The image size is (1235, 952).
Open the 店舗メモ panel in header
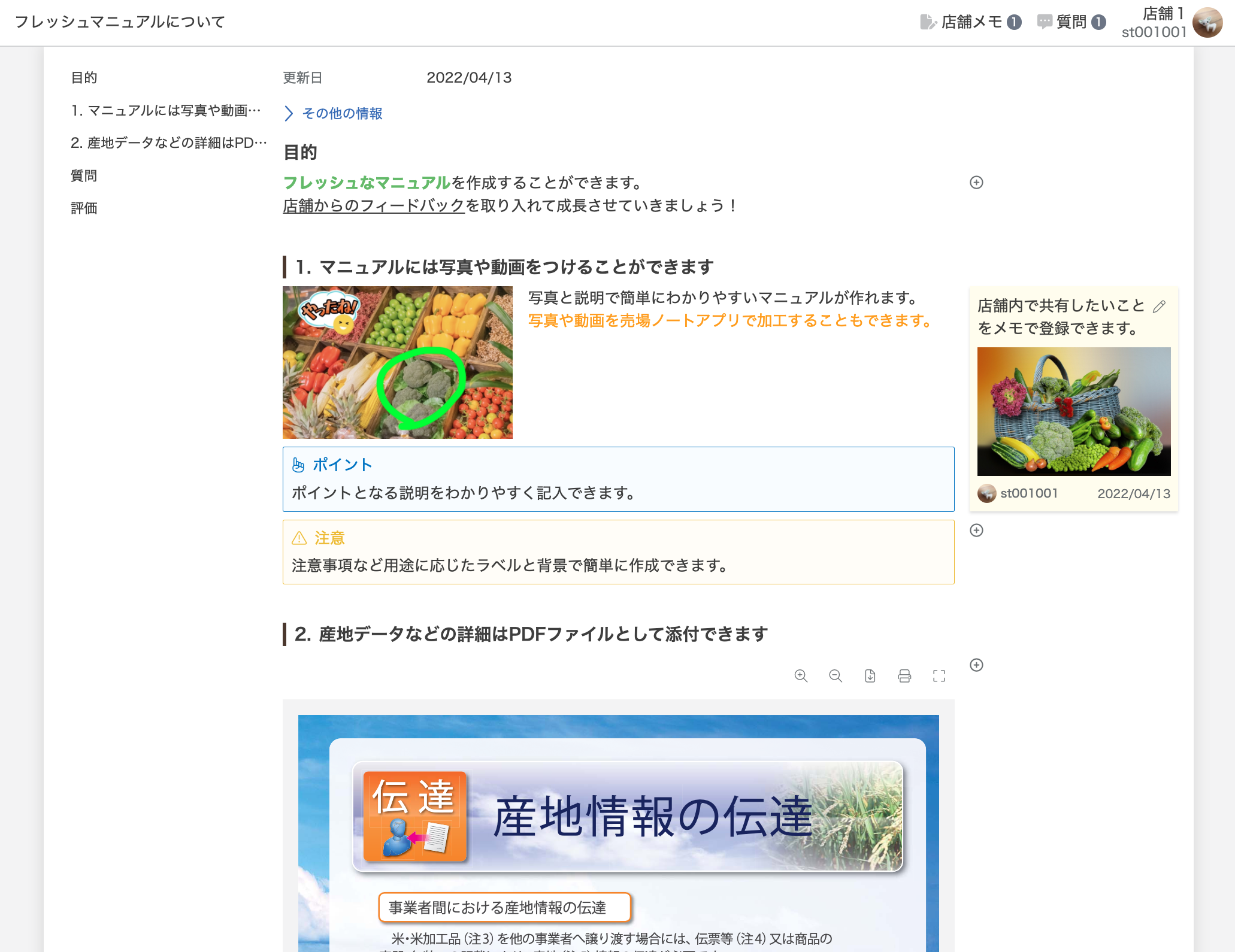pyautogui.click(x=970, y=22)
